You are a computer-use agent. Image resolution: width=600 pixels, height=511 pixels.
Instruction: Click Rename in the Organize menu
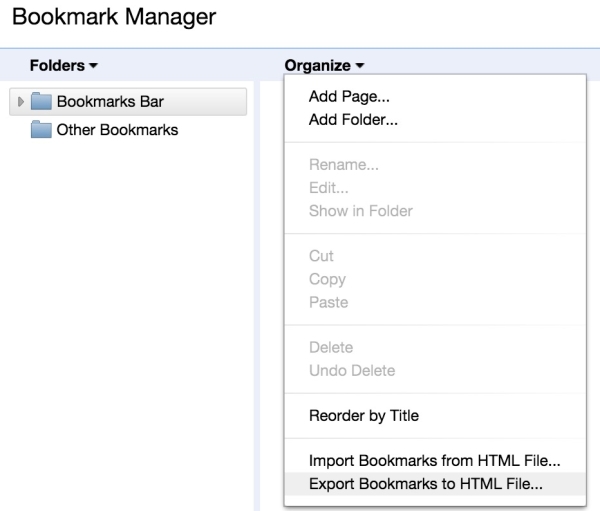pos(343,165)
